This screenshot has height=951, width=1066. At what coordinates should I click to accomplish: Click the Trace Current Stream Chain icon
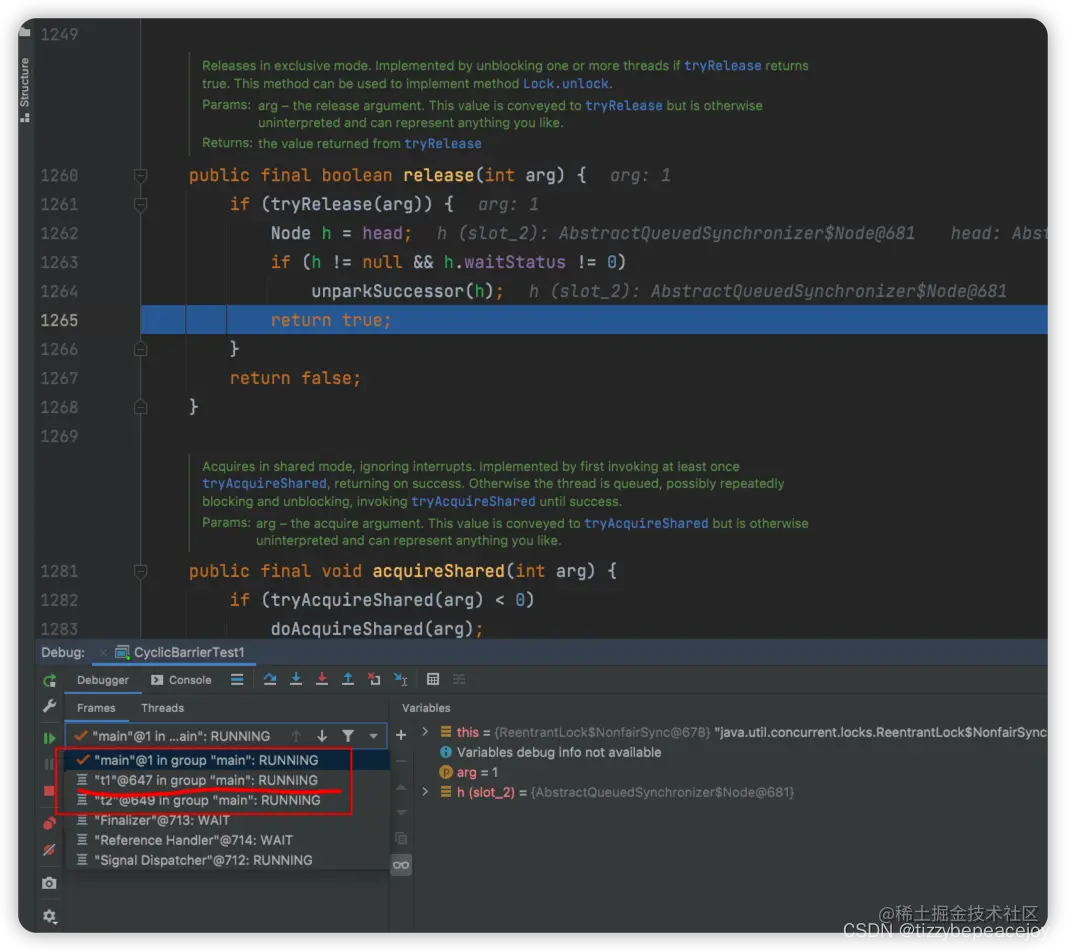460,679
